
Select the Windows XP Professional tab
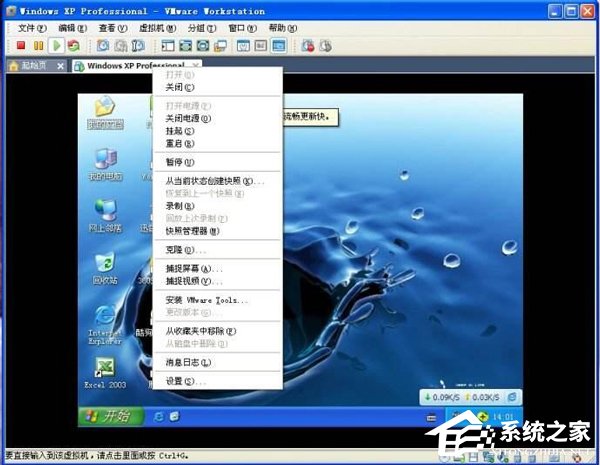click(136, 66)
